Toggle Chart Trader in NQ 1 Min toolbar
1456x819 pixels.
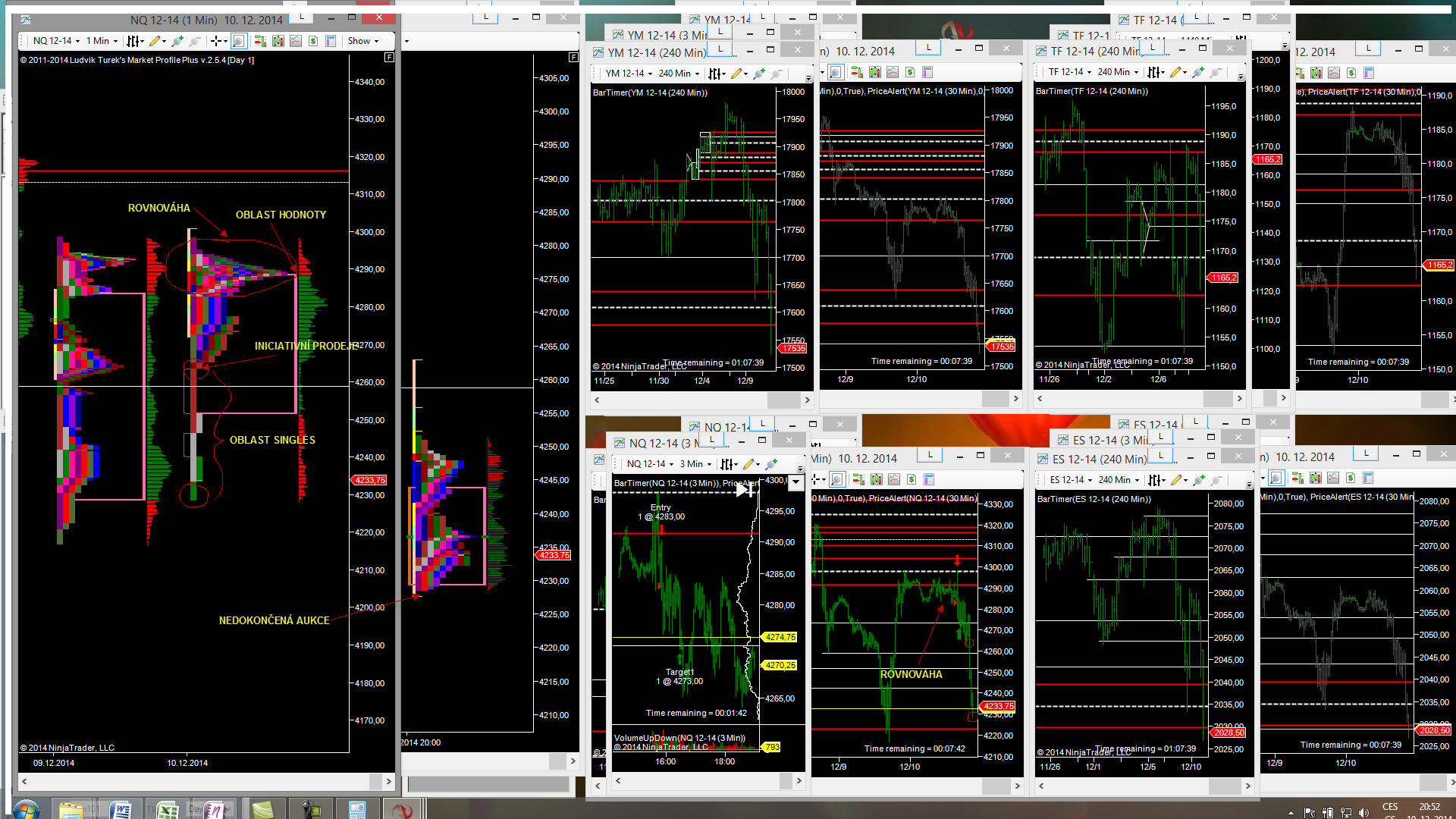tap(260, 41)
